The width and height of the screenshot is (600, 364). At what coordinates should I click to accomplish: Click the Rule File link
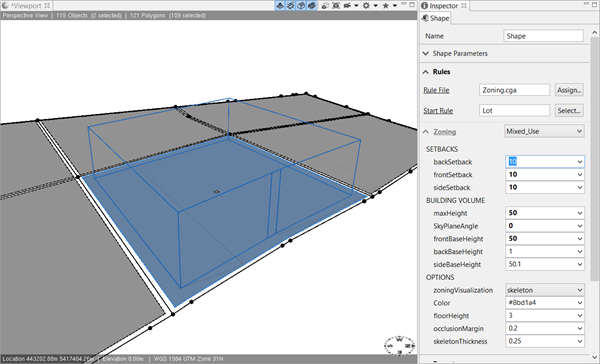[x=436, y=90]
